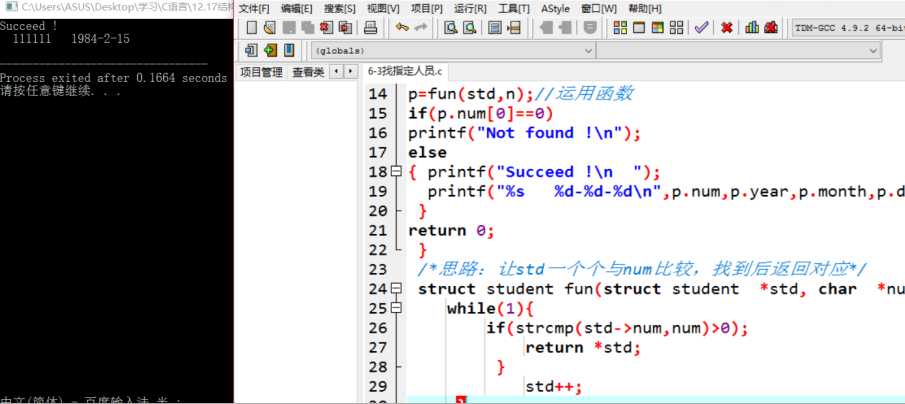Click 'Process exited after 0.1664 seconds' text
Image resolution: width=905 pixels, height=404 pixels.
coord(114,78)
